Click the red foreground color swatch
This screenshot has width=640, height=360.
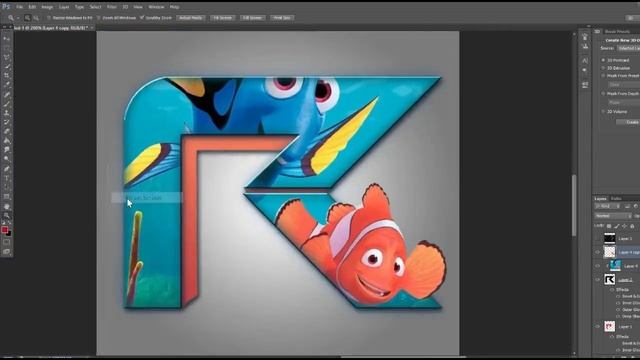4,230
